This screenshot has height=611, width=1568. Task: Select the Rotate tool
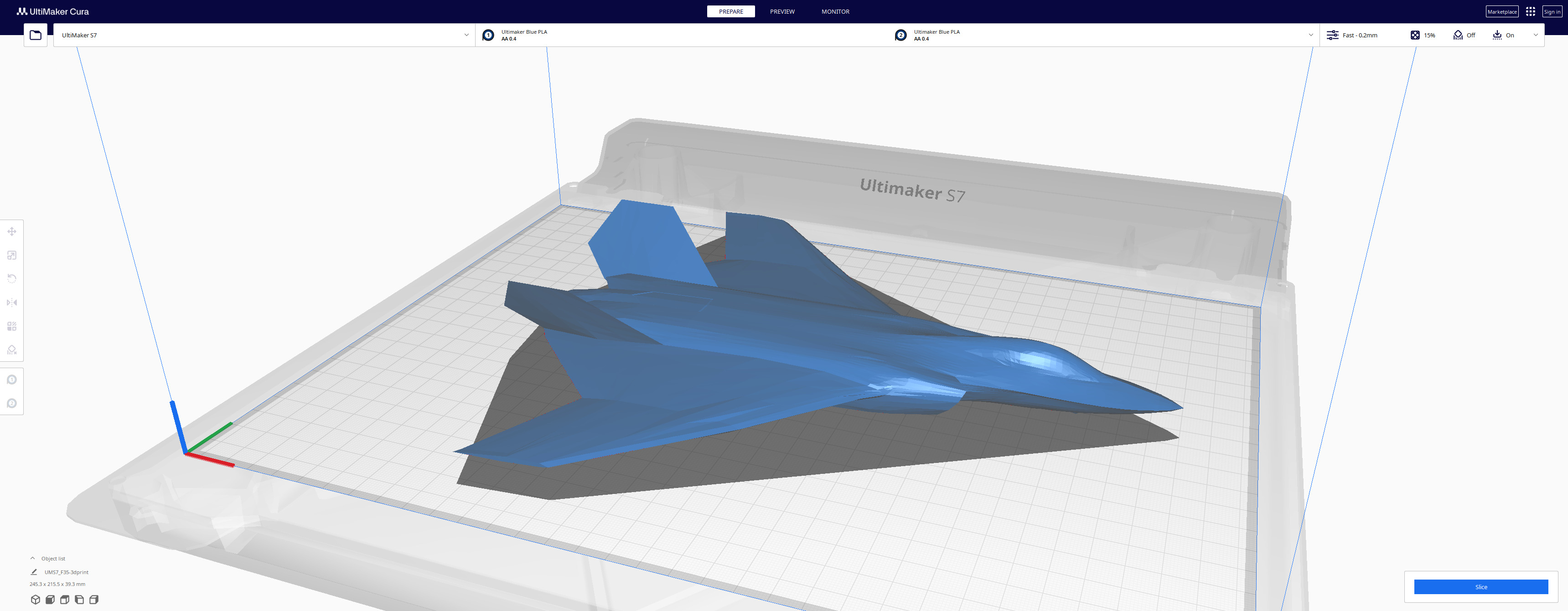[11, 279]
